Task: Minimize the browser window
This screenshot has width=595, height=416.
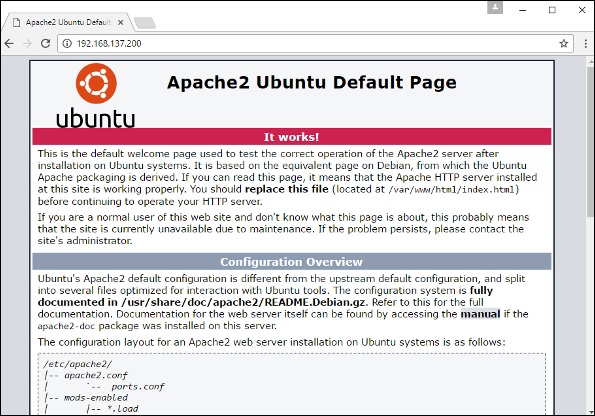Action: tap(523, 10)
